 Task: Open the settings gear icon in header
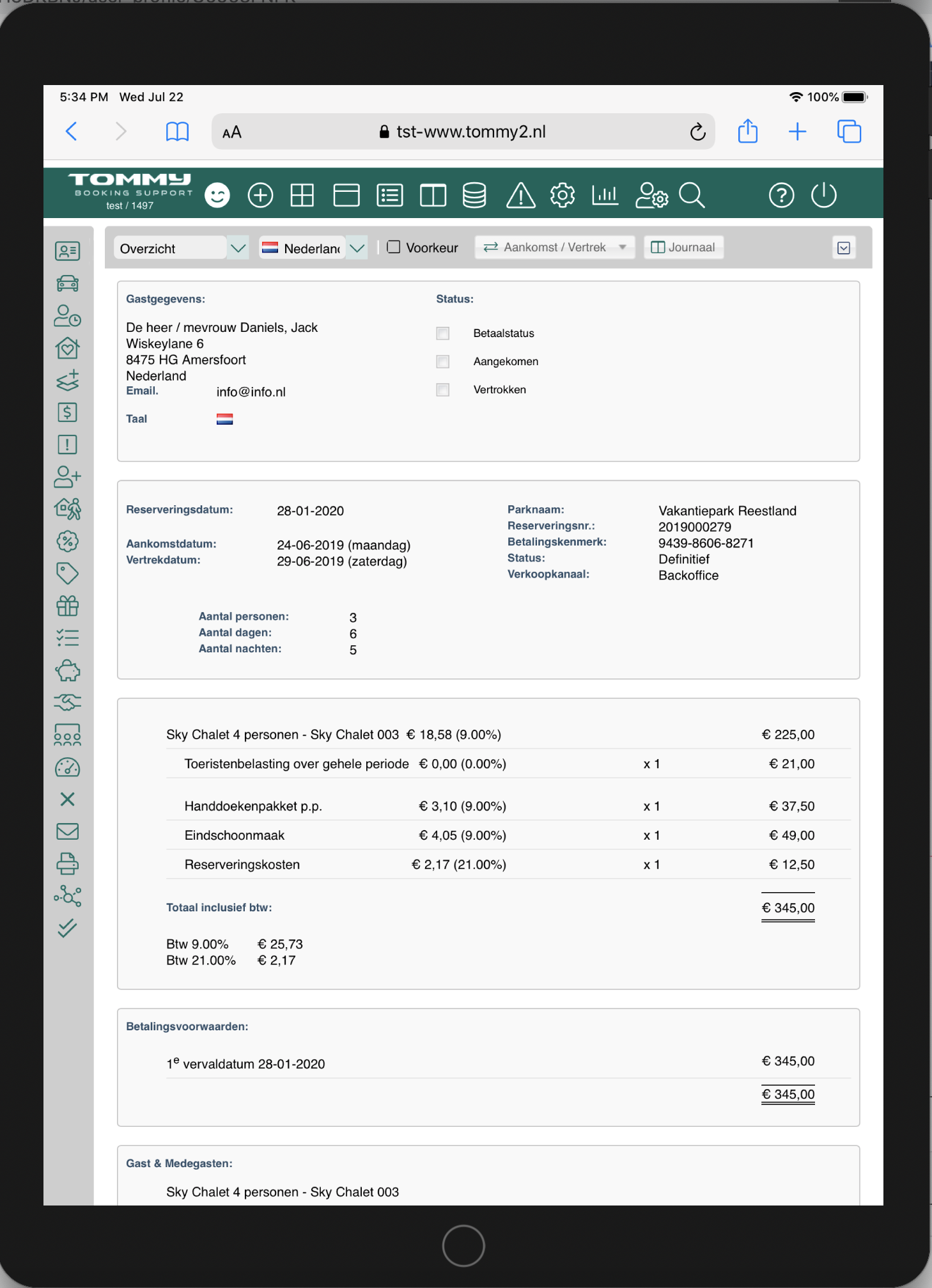pos(563,195)
